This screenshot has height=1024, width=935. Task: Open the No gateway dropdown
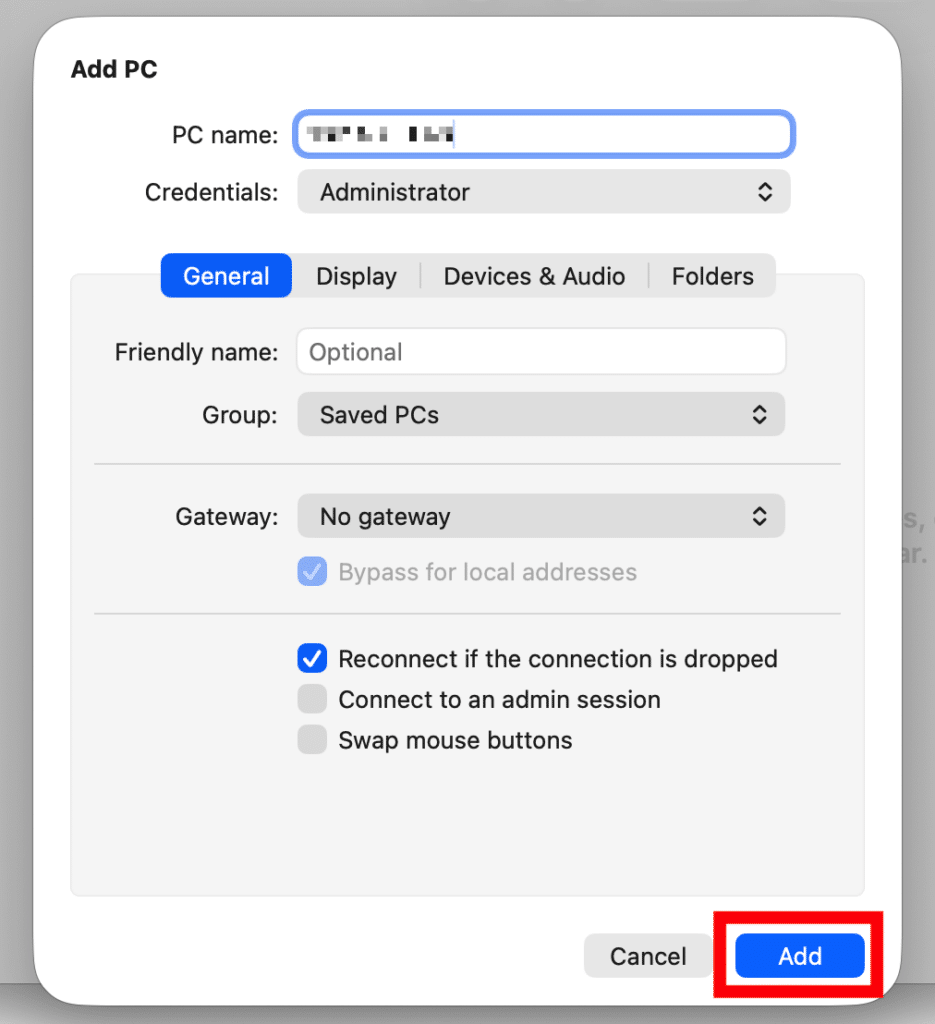[541, 517]
